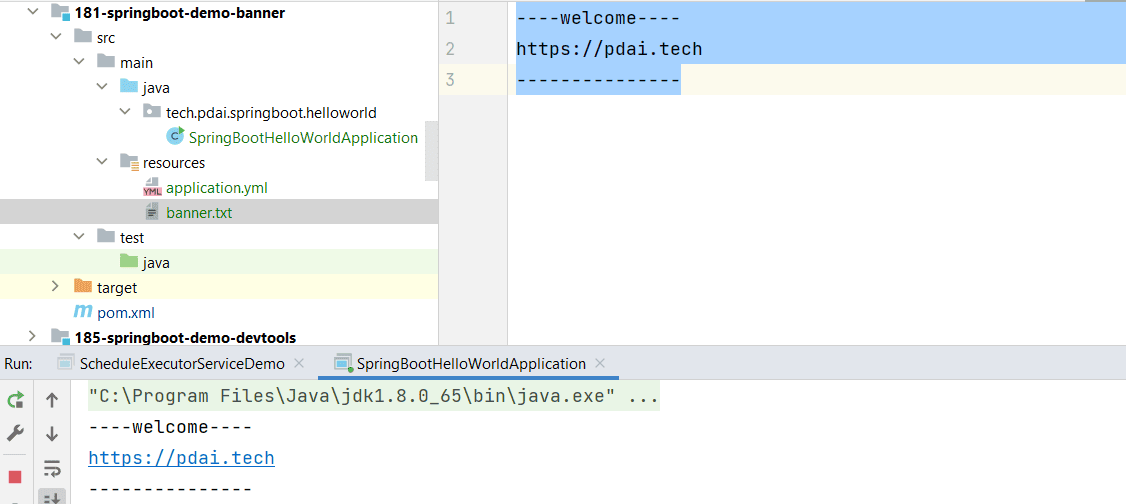Expand the 185-springboot-demo-devtools module
This screenshot has height=504, width=1126.
coord(33,337)
